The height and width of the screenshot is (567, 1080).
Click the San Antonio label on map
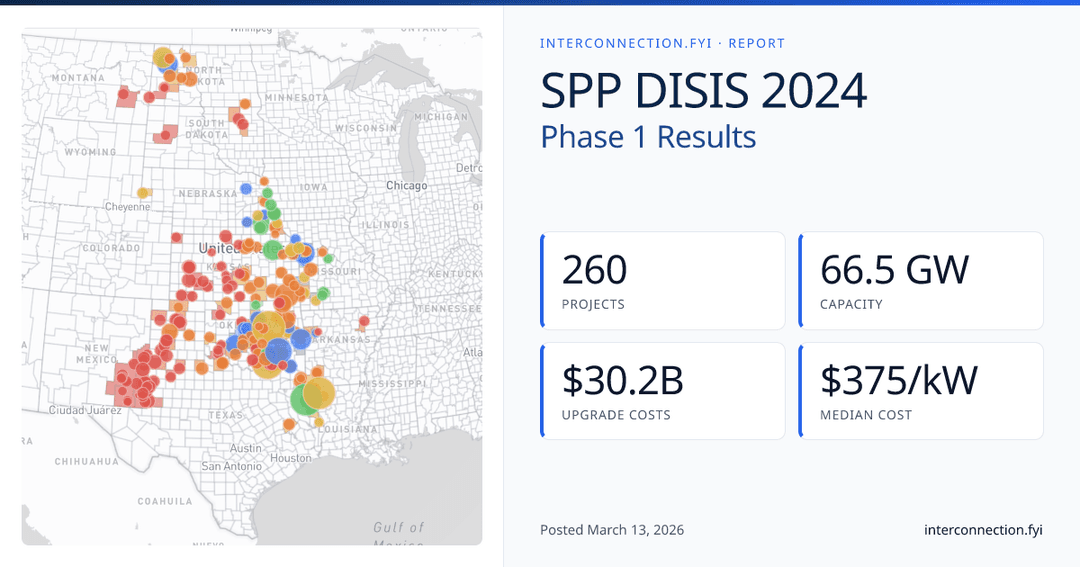pos(231,466)
